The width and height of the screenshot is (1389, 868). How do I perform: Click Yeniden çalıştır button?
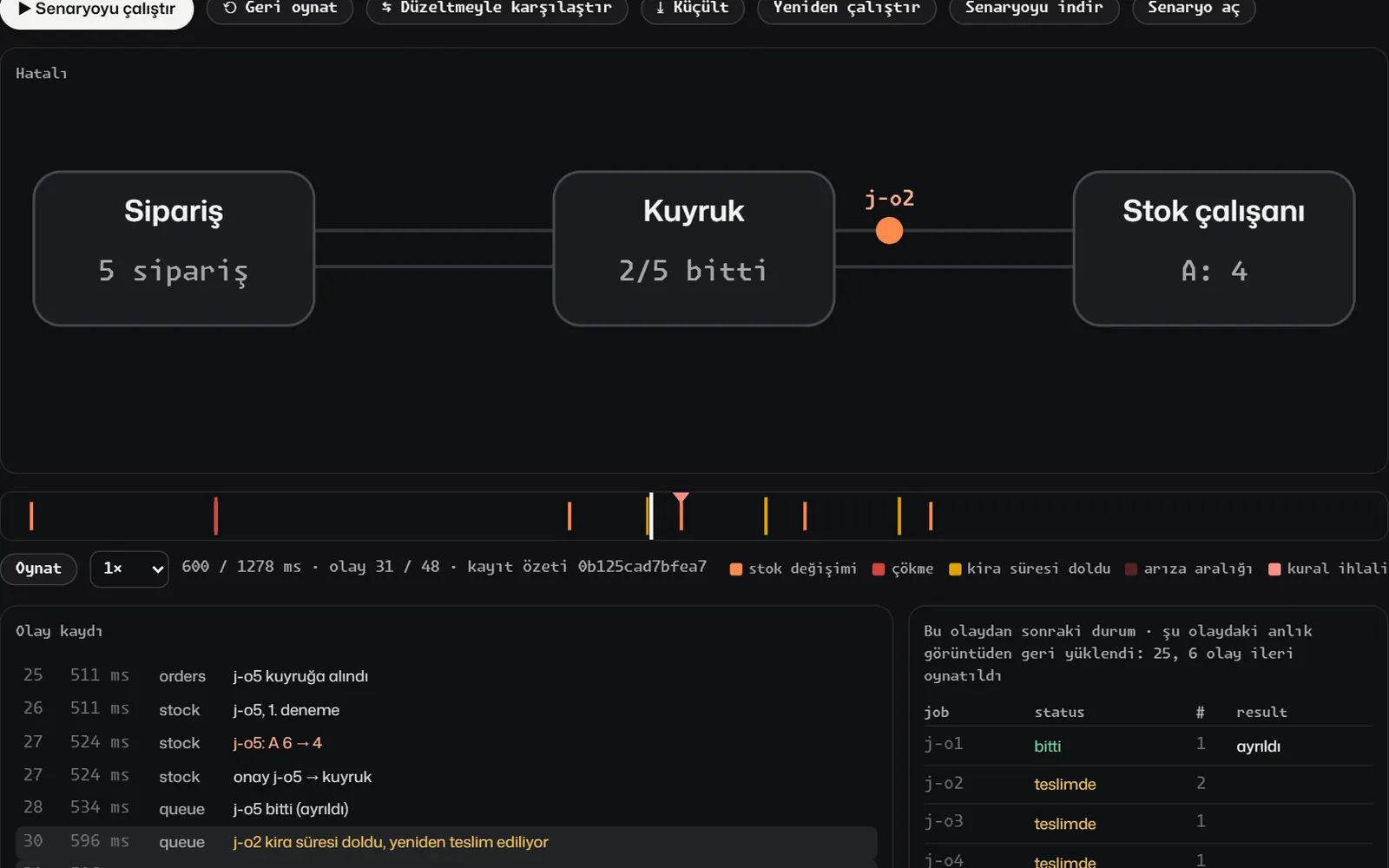846,9
